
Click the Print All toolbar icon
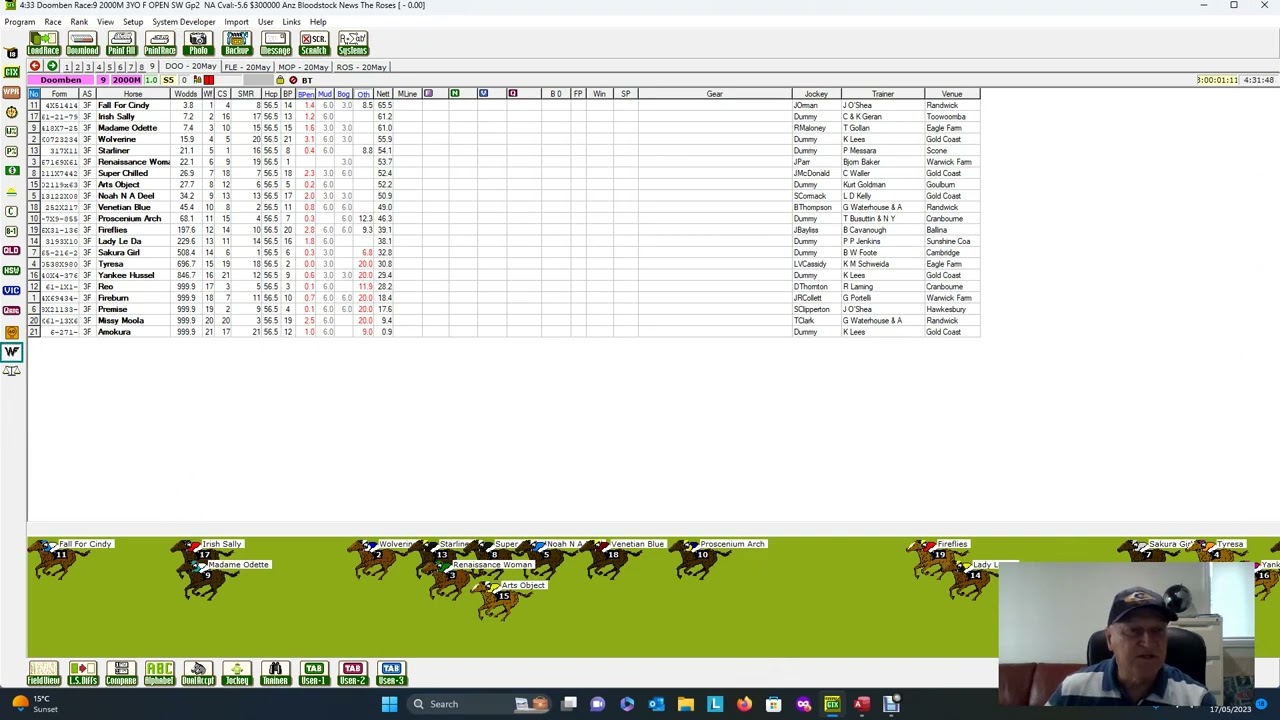pos(121,44)
